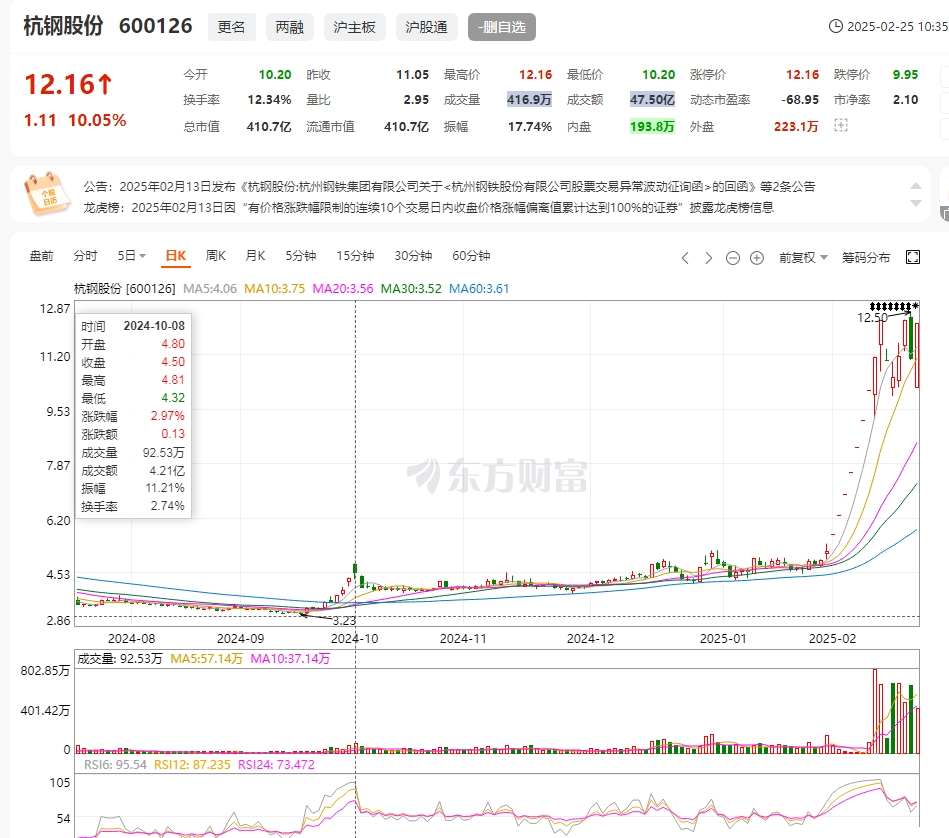
Task: Click the volume MA5:57.14万 label
Action: coord(206,658)
